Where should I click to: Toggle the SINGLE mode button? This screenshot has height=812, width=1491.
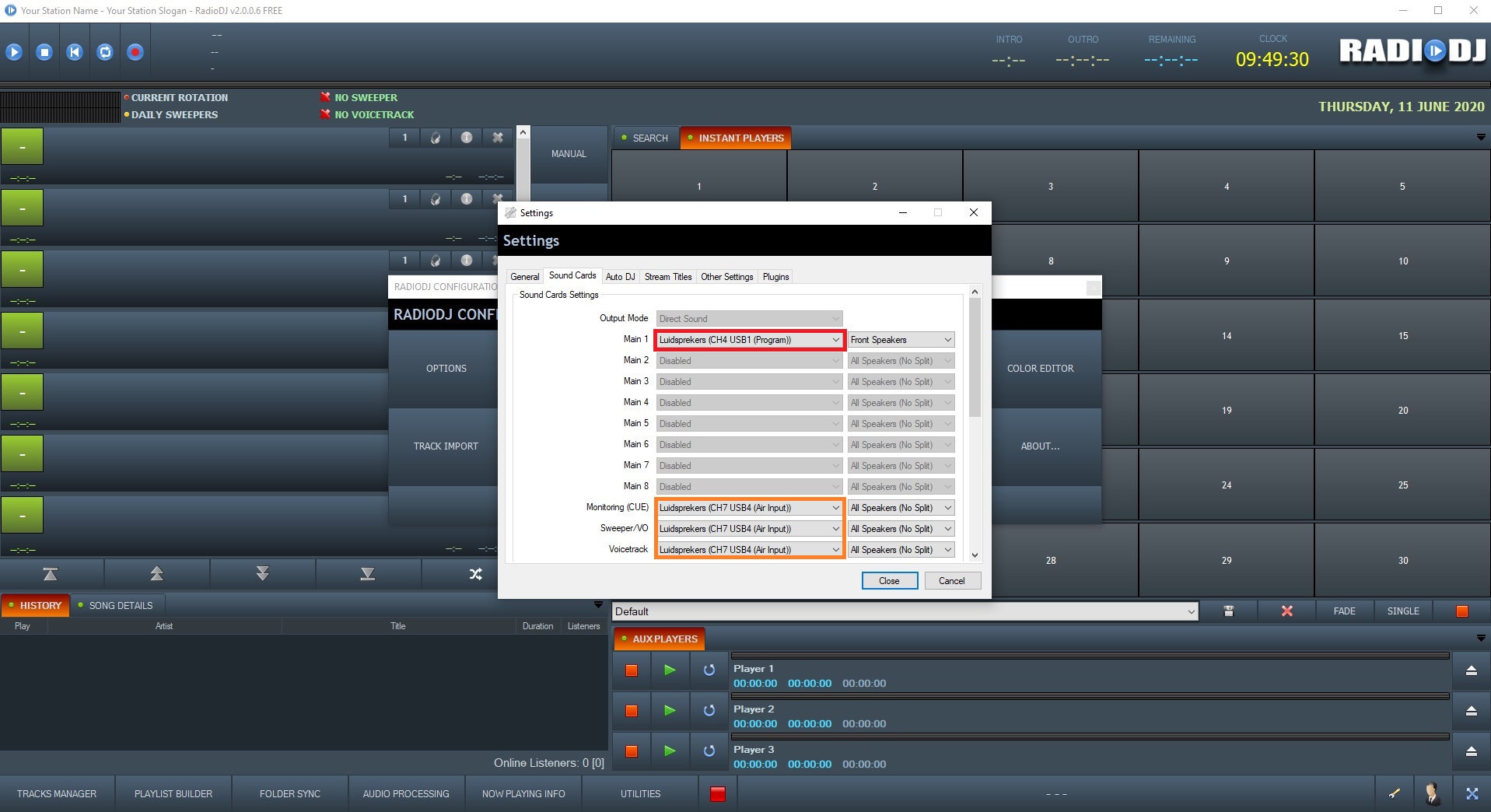(x=1402, y=611)
